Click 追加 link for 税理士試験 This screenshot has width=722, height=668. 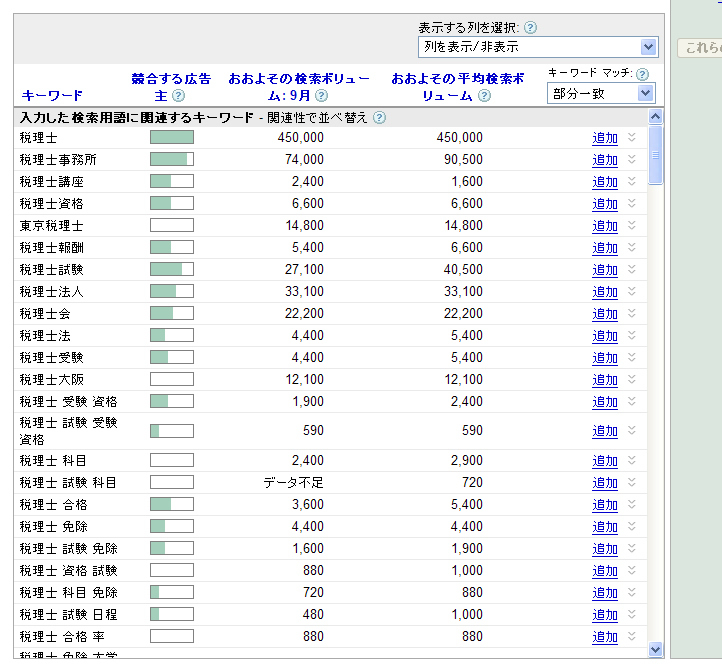(x=605, y=270)
